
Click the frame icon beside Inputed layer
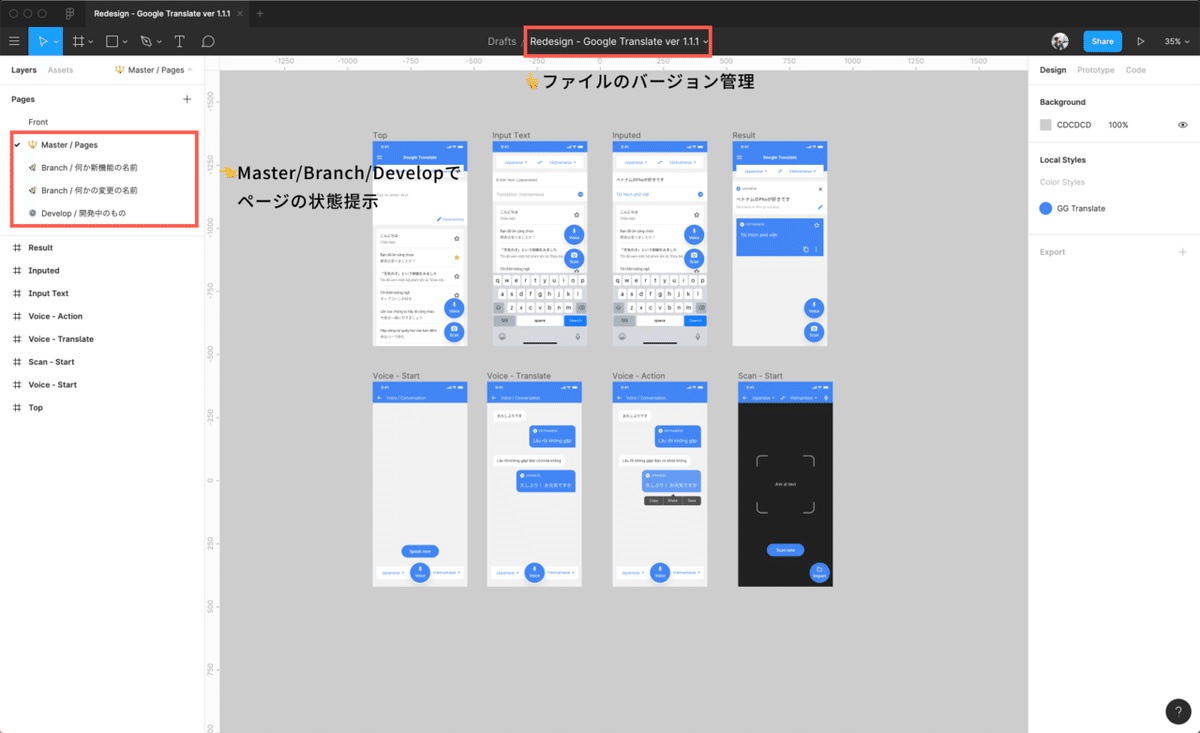[x=16, y=270]
